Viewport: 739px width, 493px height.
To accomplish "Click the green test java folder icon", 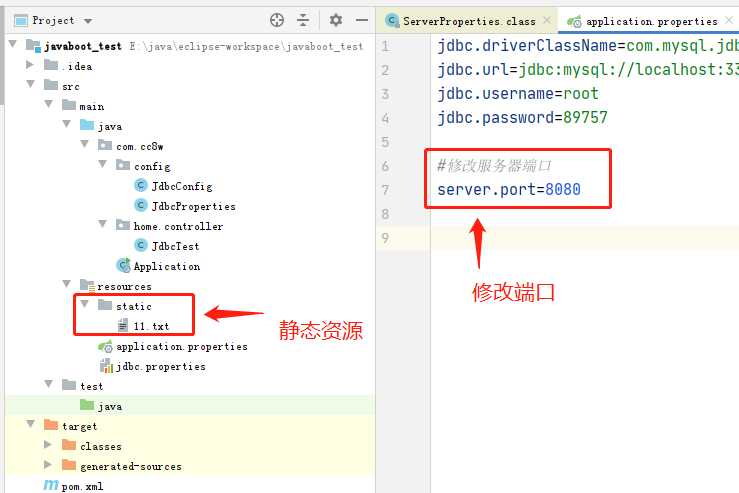I will pos(87,404).
